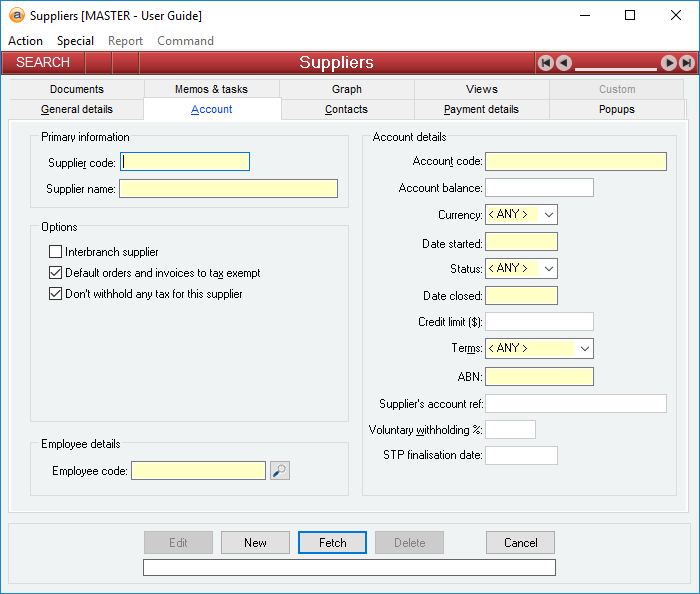Image resolution: width=700 pixels, height=594 pixels.
Task: Click the application icon in the title bar
Action: click(x=16, y=15)
